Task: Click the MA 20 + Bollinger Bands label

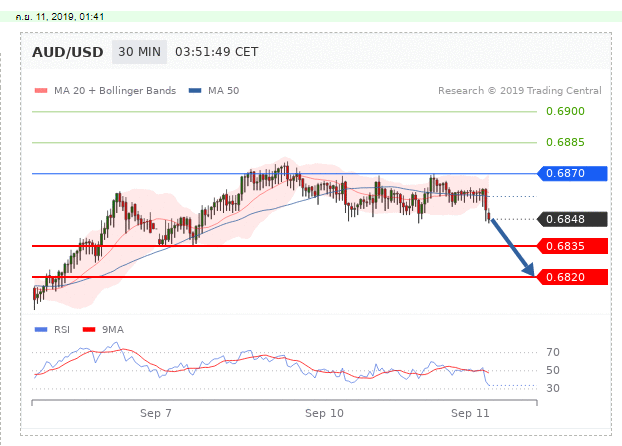Action: coord(115,90)
